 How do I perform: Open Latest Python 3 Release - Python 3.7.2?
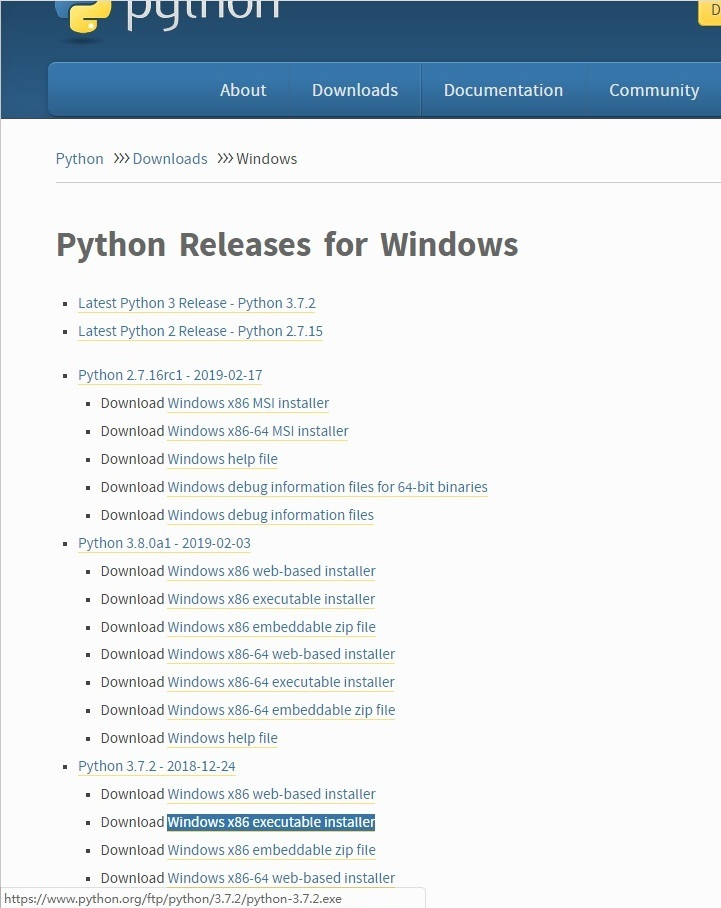pos(197,303)
